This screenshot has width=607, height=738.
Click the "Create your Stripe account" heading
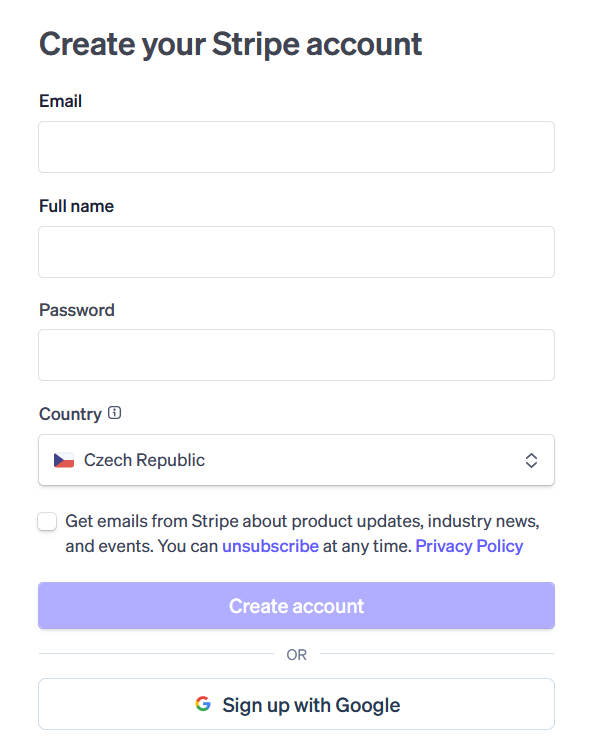(x=230, y=44)
